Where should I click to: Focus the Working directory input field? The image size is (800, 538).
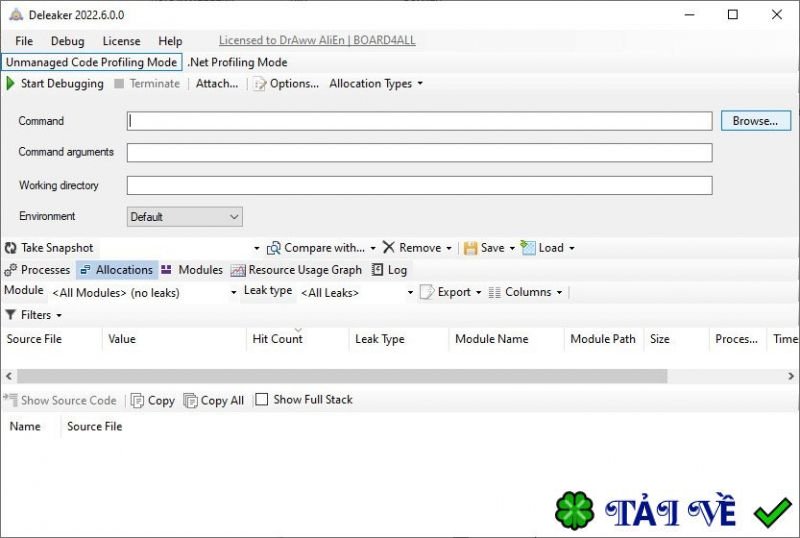419,185
